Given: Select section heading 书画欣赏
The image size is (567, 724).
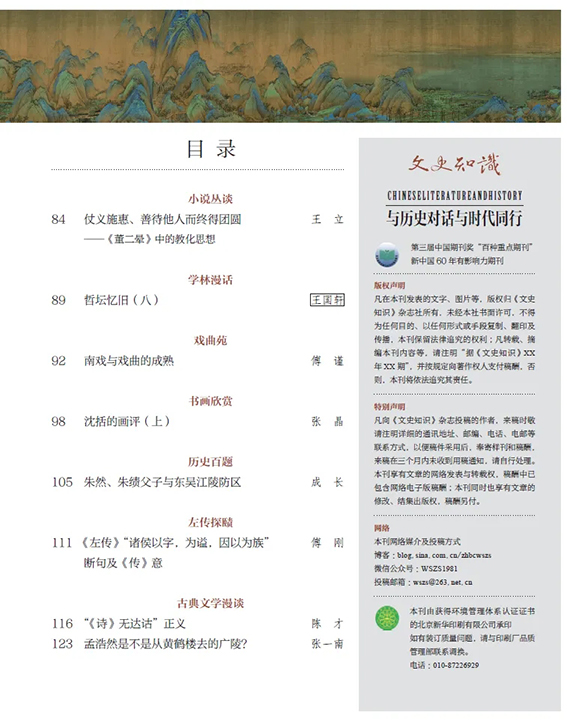Looking at the screenshot, I should coord(211,401).
